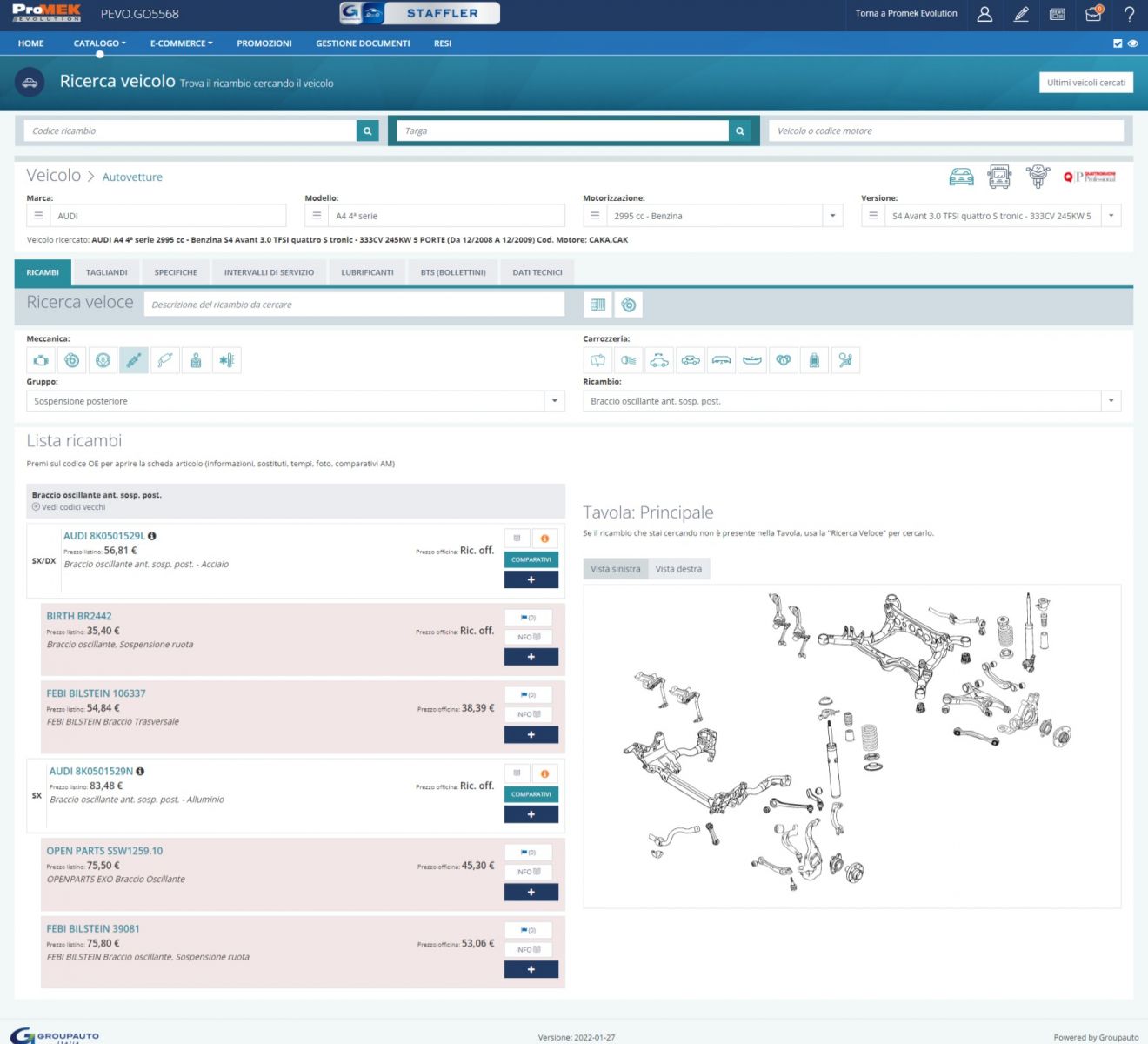Expand Motorizzazione dropdown arrow
Viewport: 1148px width, 1044px height.
[x=832, y=216]
